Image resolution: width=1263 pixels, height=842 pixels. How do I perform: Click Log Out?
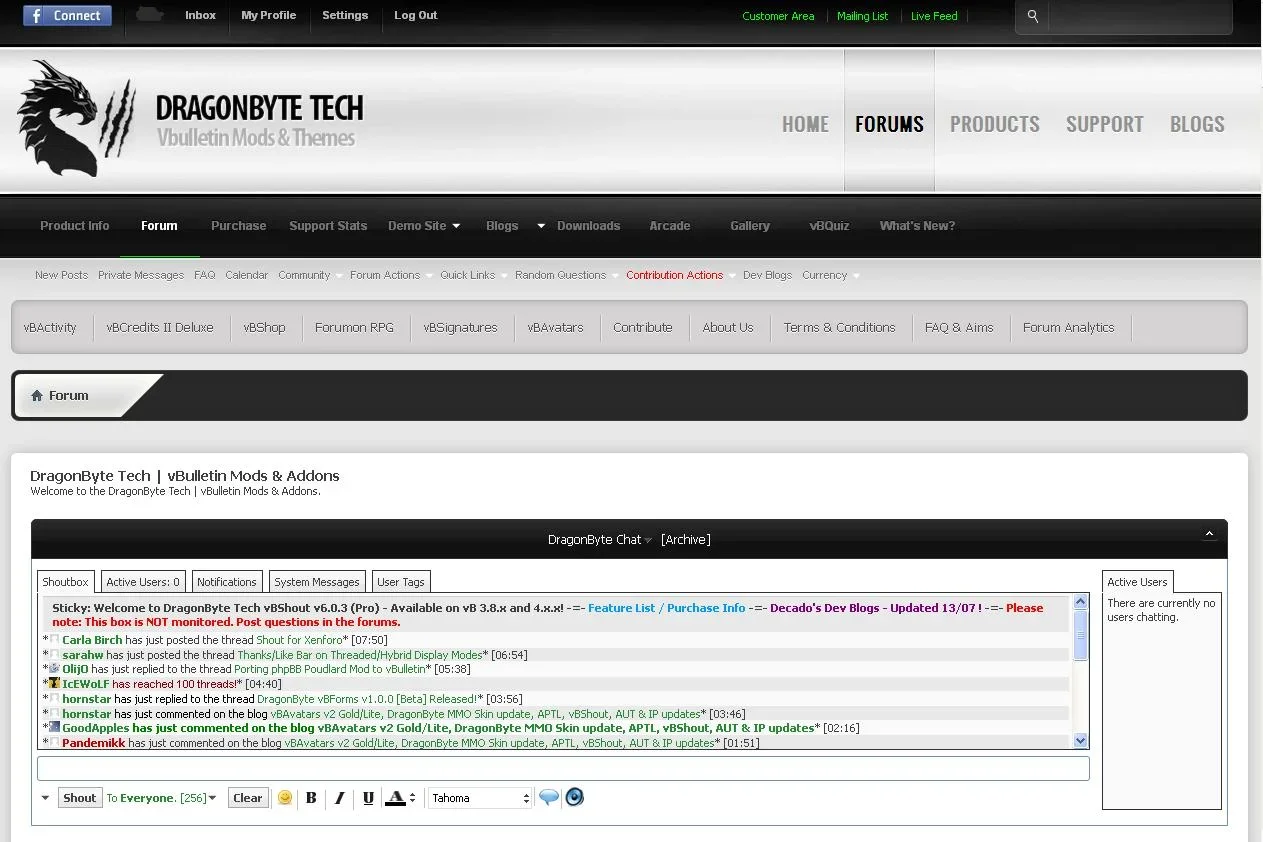[x=415, y=15]
